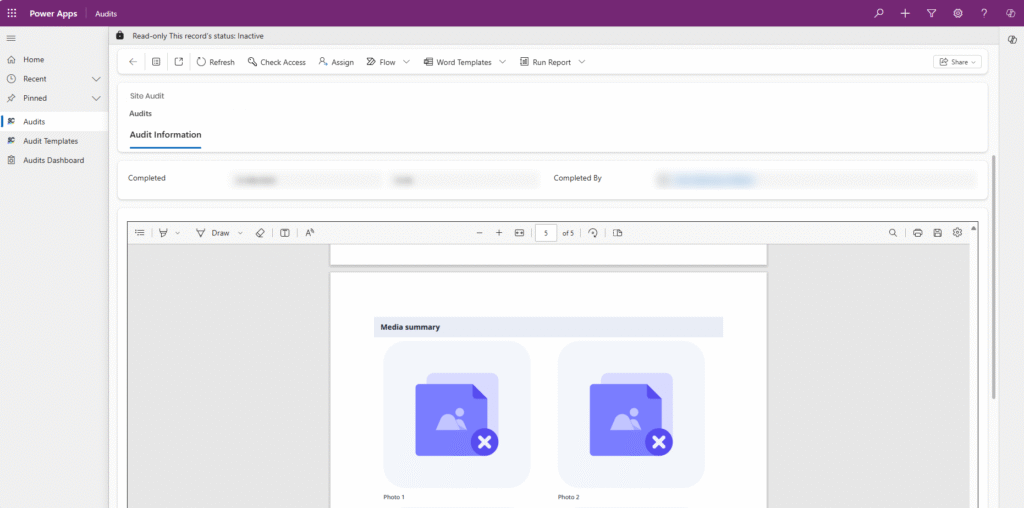
Task: Print the PDF document
Action: [917, 233]
